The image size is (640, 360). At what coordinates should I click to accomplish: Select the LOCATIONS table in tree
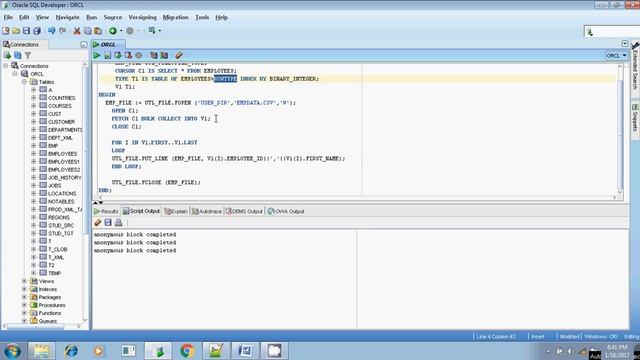62,193
